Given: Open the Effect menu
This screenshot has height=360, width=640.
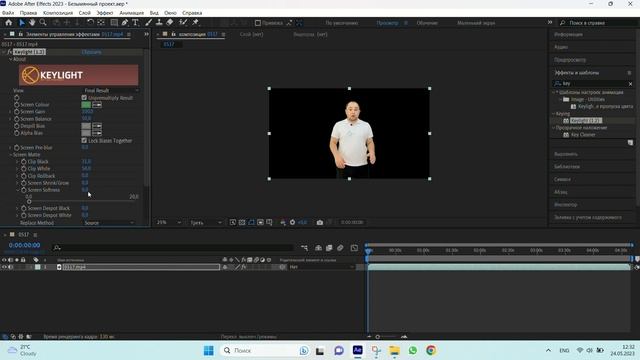Looking at the screenshot, I should coord(104,13).
